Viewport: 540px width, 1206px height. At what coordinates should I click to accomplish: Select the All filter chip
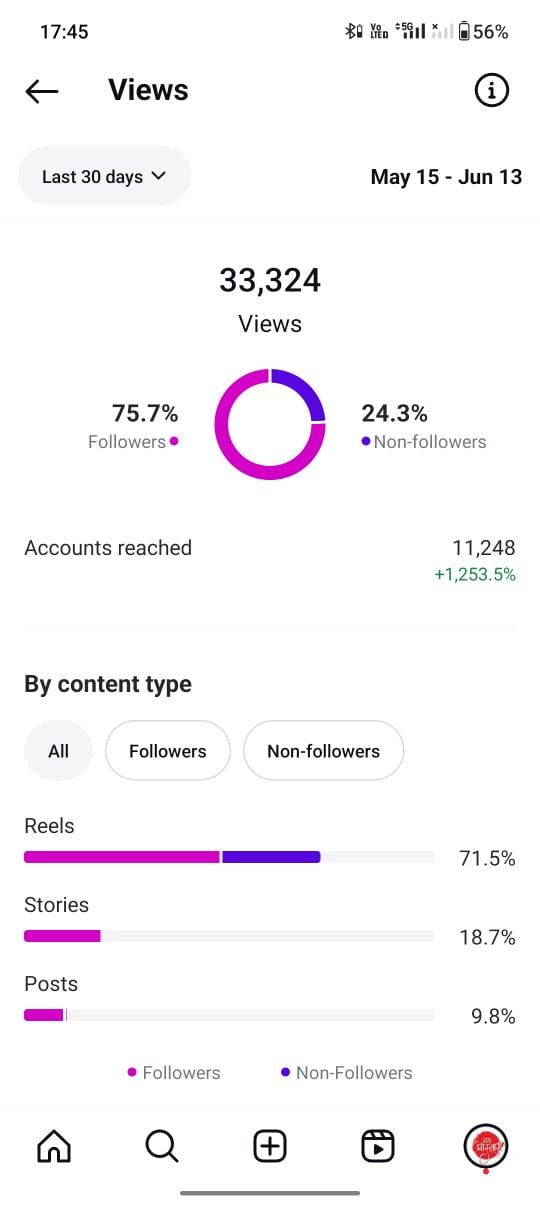[58, 751]
